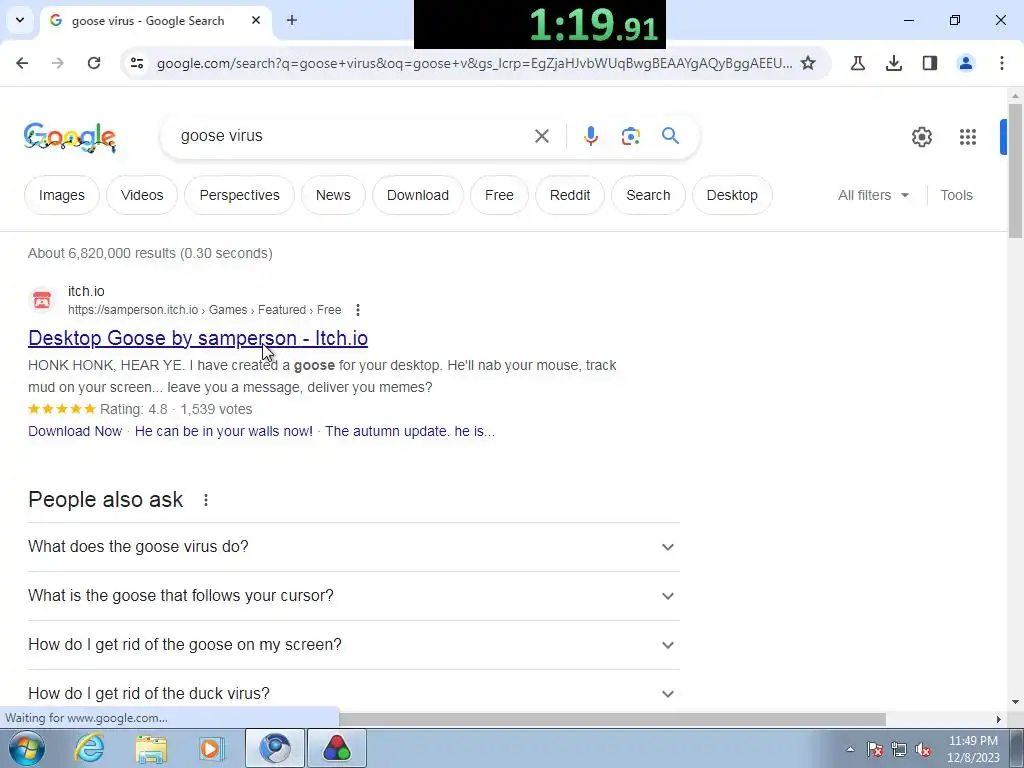The height and width of the screenshot is (768, 1024).
Task: Expand What is the goose that follows cursor
Action: (x=353, y=596)
